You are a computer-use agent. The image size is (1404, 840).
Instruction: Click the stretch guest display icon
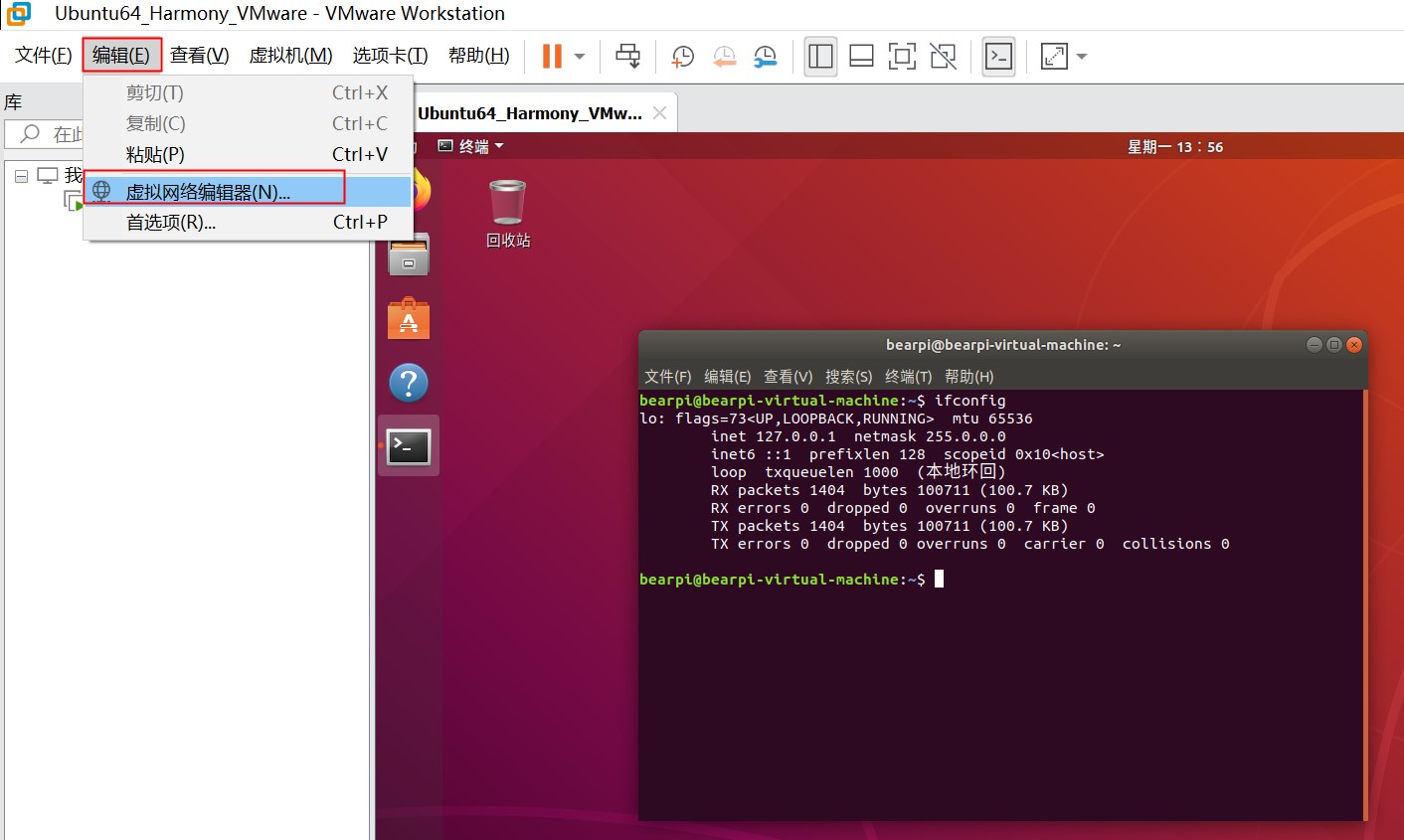[1053, 57]
